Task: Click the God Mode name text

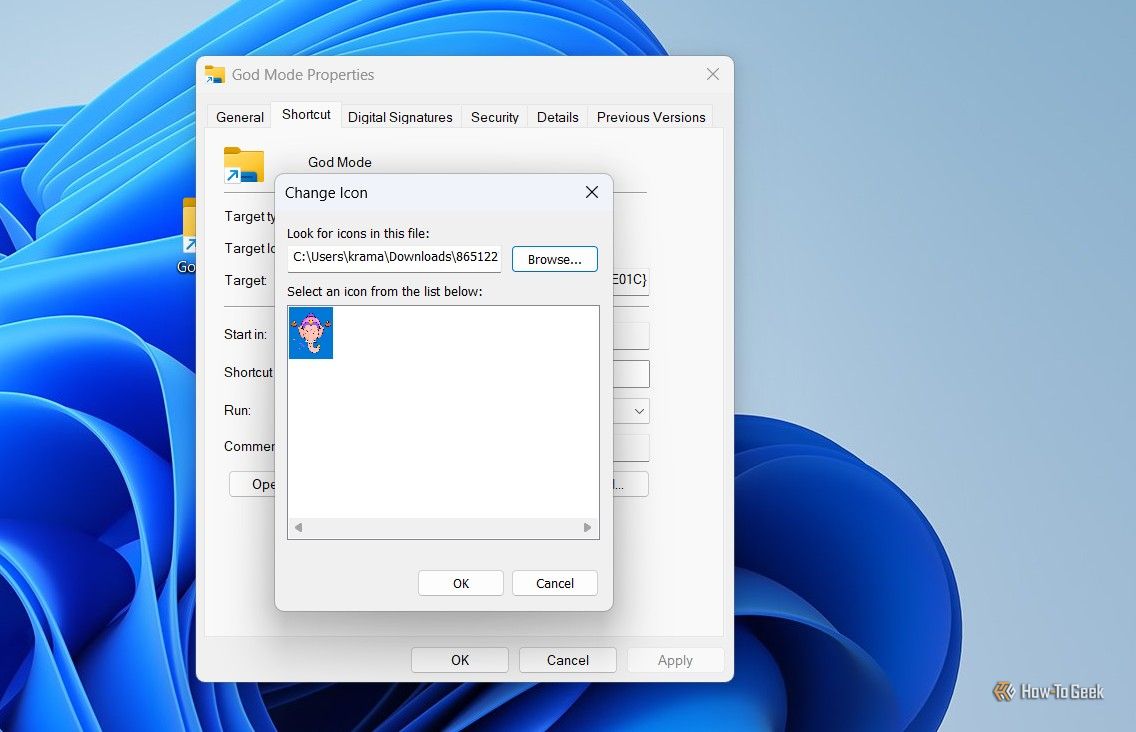Action: (340, 162)
